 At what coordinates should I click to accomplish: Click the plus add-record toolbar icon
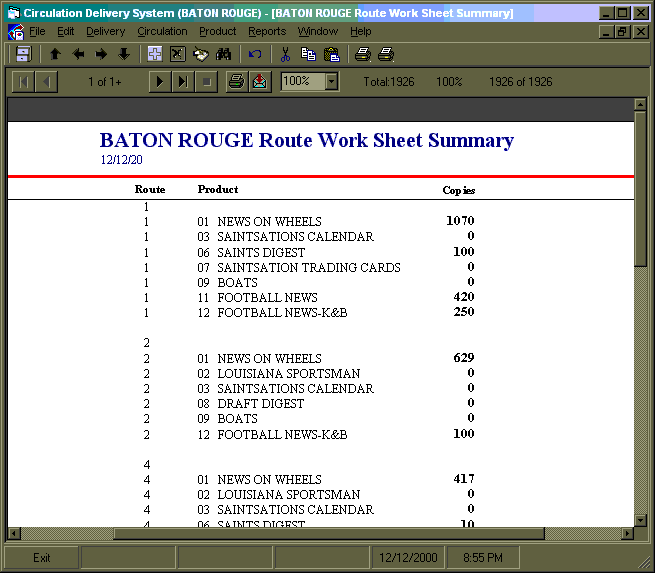pyautogui.click(x=155, y=54)
